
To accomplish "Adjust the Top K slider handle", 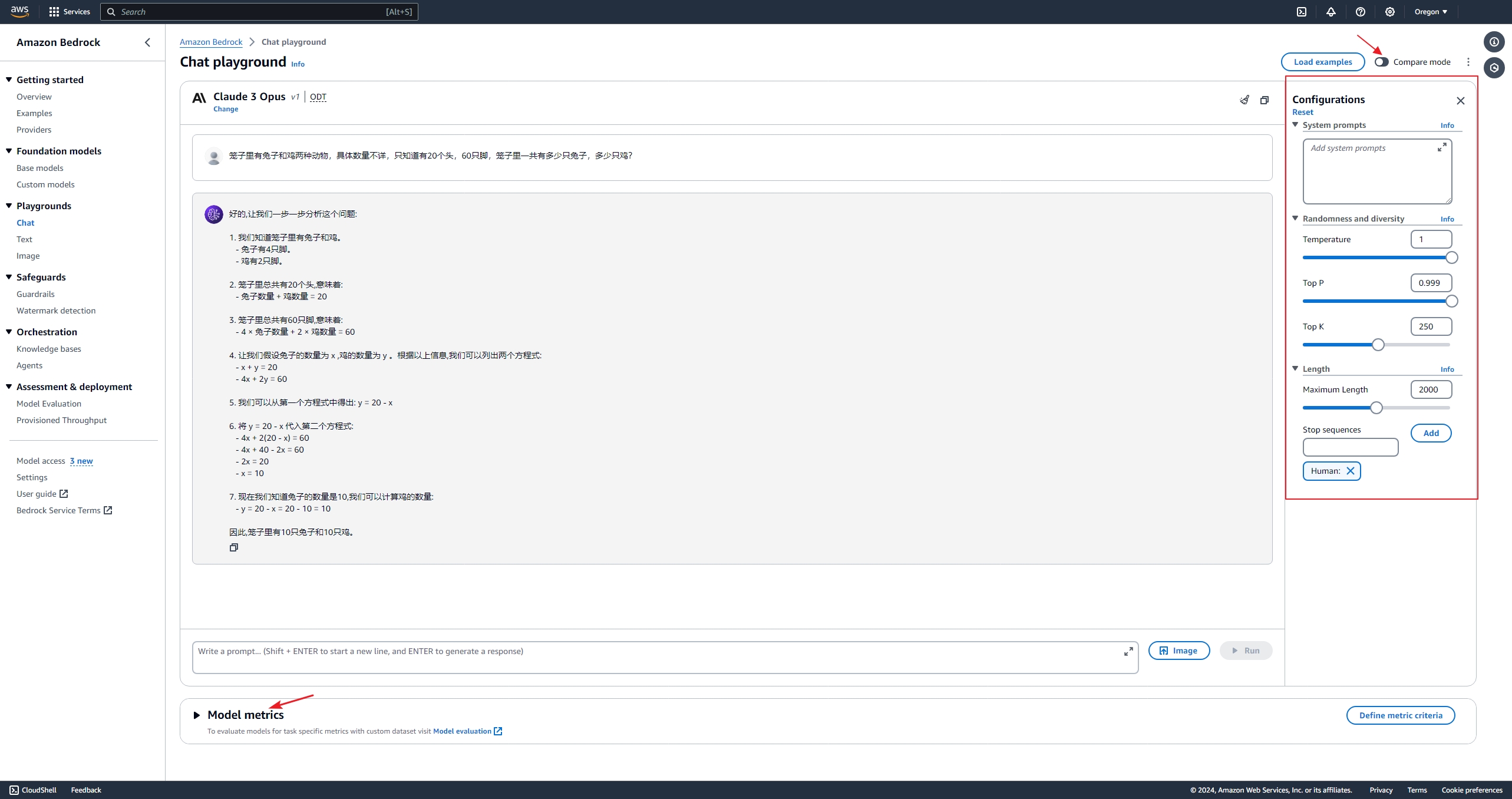I will click(1378, 345).
